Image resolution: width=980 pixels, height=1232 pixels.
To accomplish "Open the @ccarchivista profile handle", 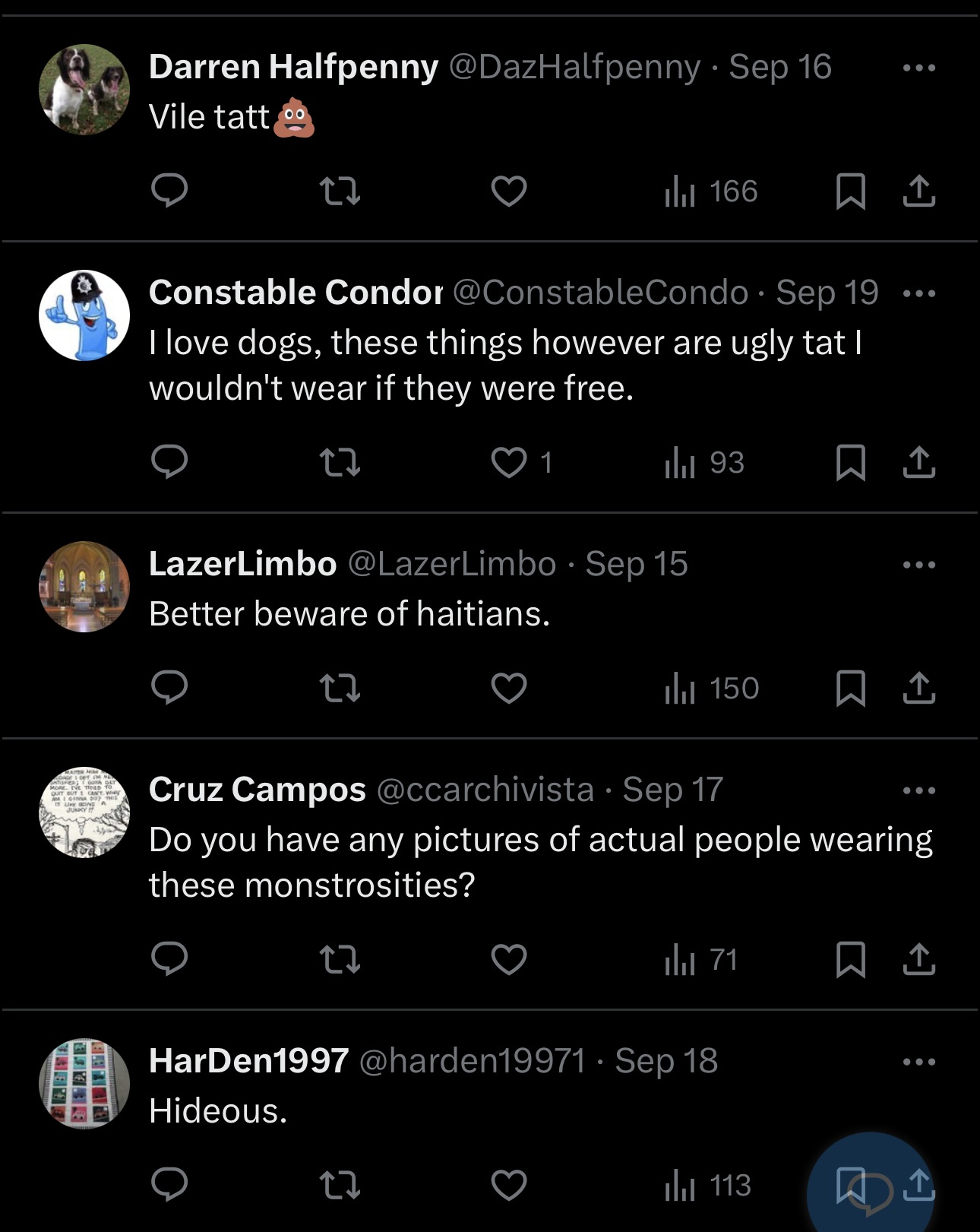I will [485, 790].
